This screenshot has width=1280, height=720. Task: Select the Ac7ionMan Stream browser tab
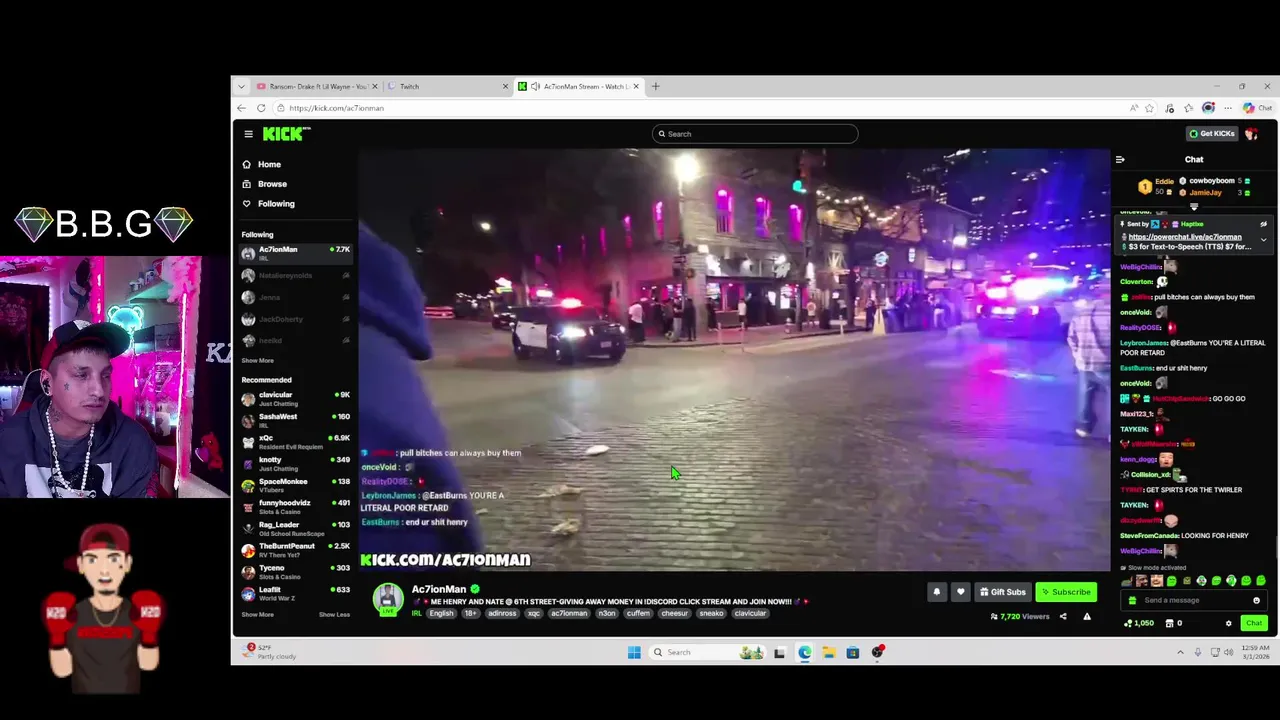[579, 86]
